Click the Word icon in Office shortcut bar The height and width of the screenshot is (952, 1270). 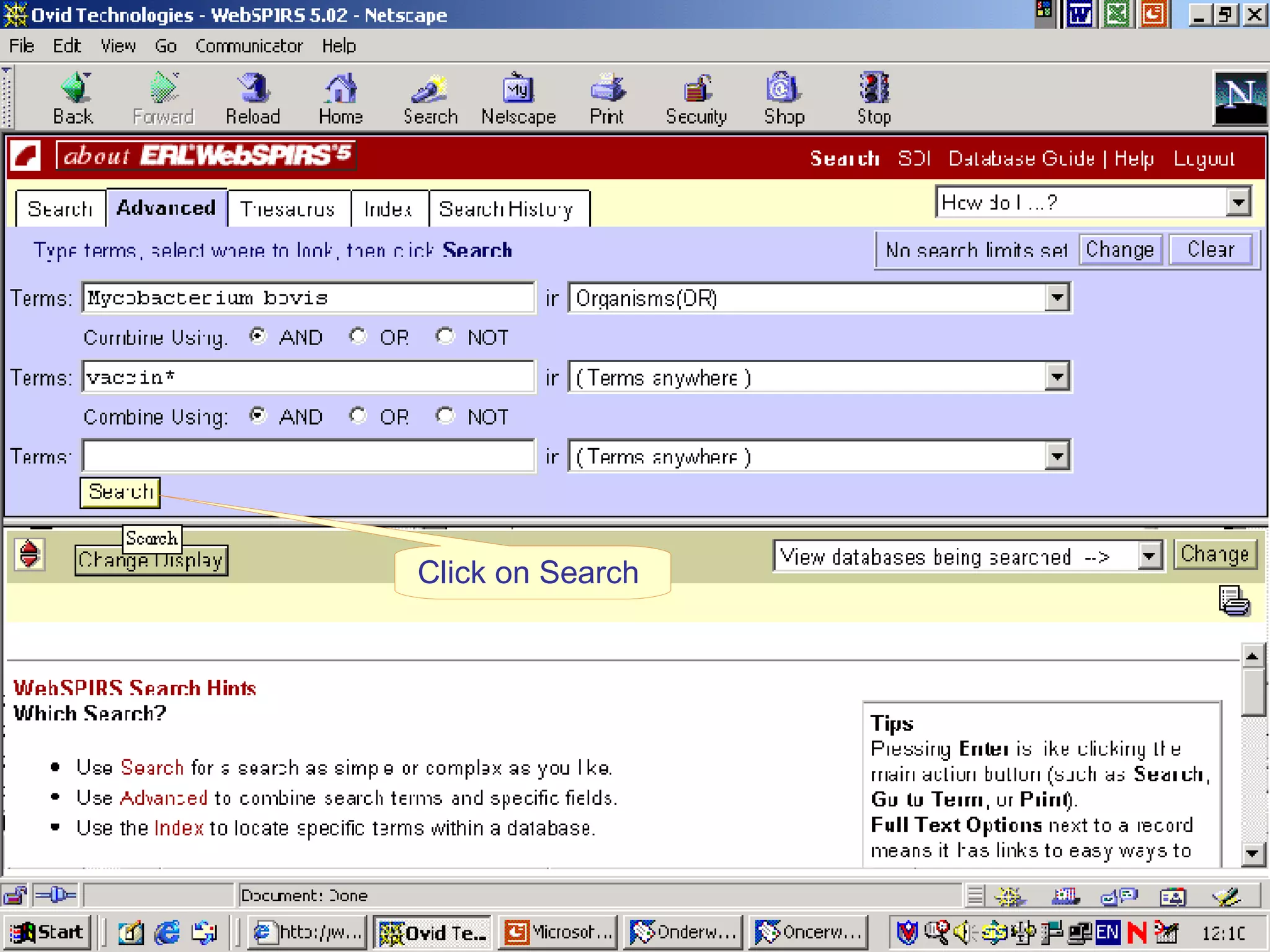click(x=1080, y=14)
